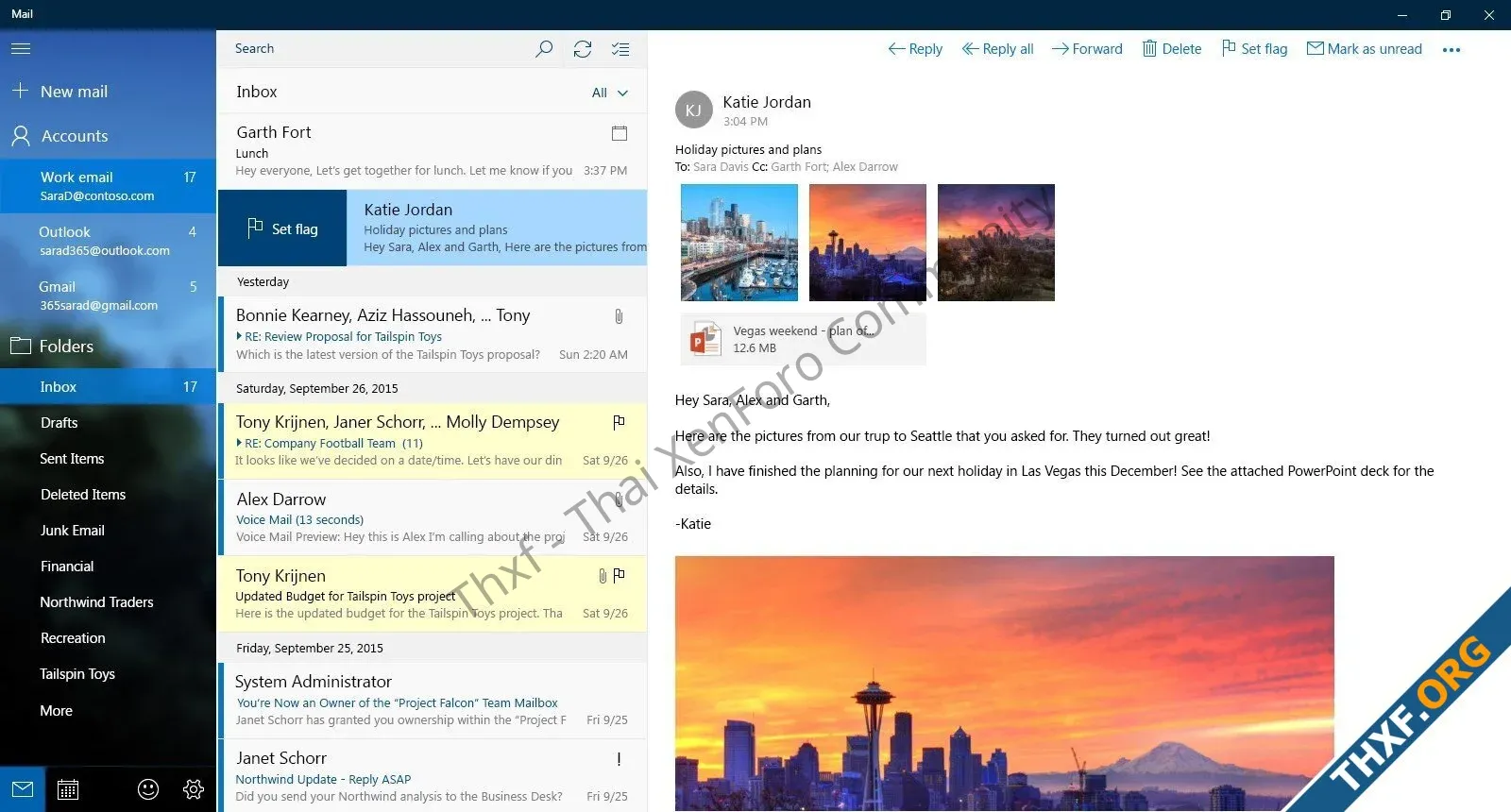Image resolution: width=1511 pixels, height=812 pixels.
Task: Click the Friday, September 25, 2015 header
Action: [433, 648]
